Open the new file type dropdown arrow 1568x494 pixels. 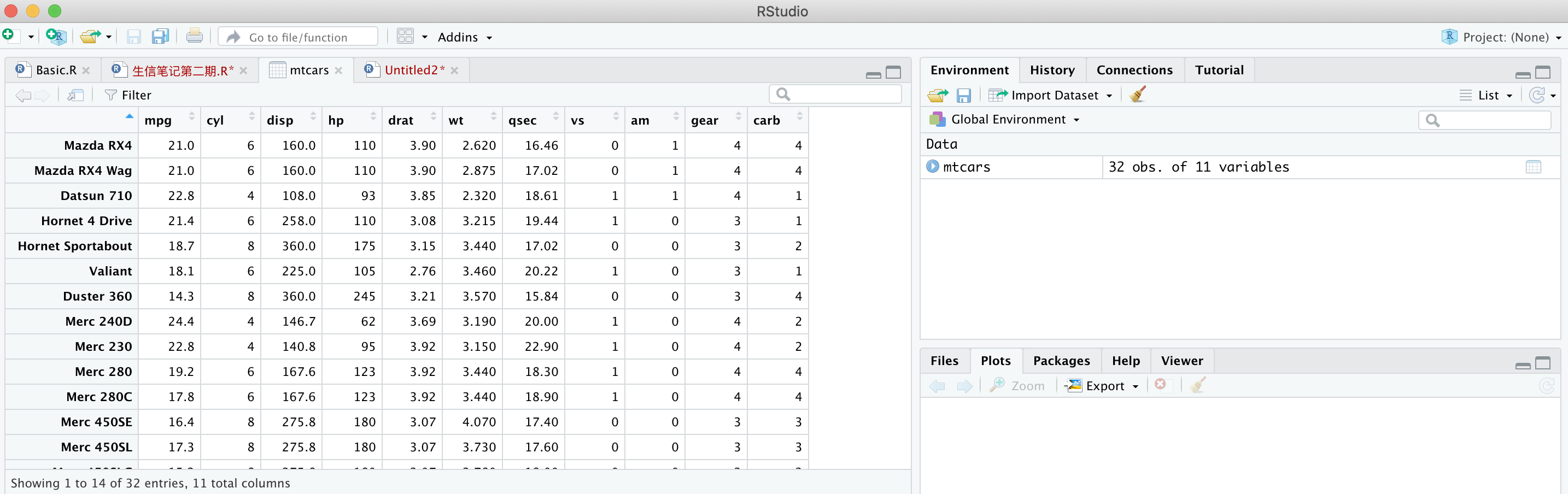pos(31,37)
